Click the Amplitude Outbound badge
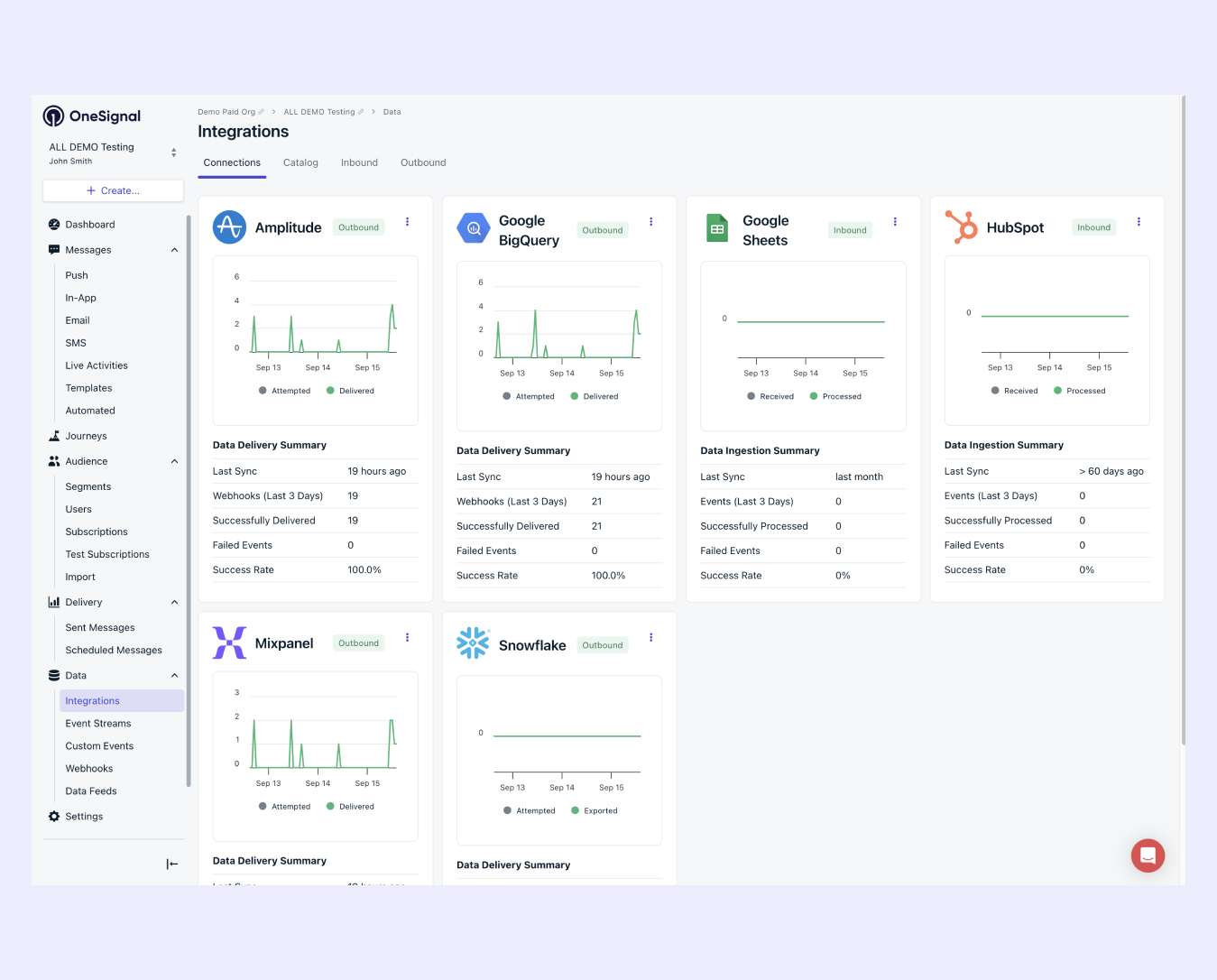The image size is (1217, 980). click(x=359, y=227)
